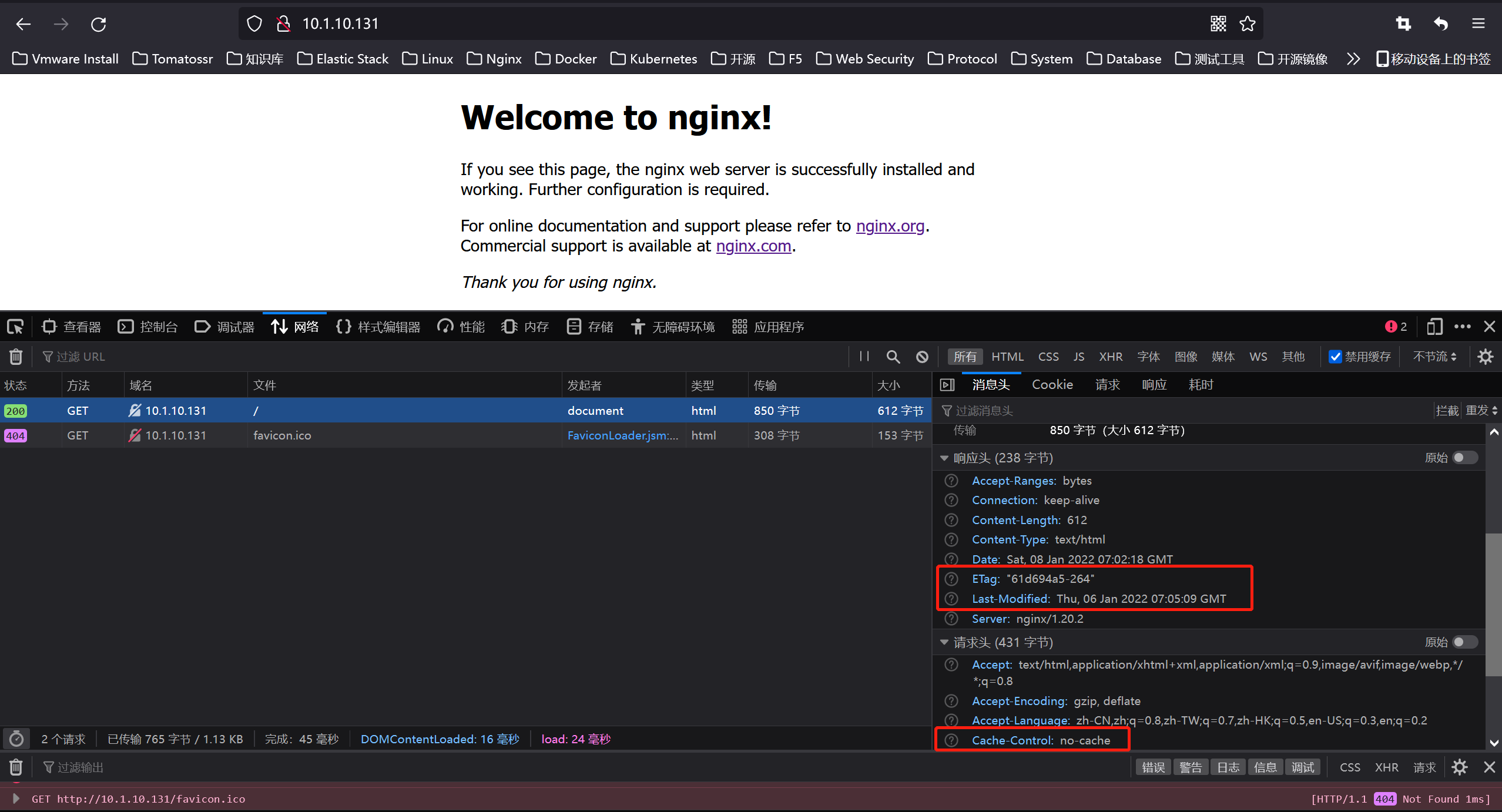Open request blocking icon in network toolbar

[922, 357]
